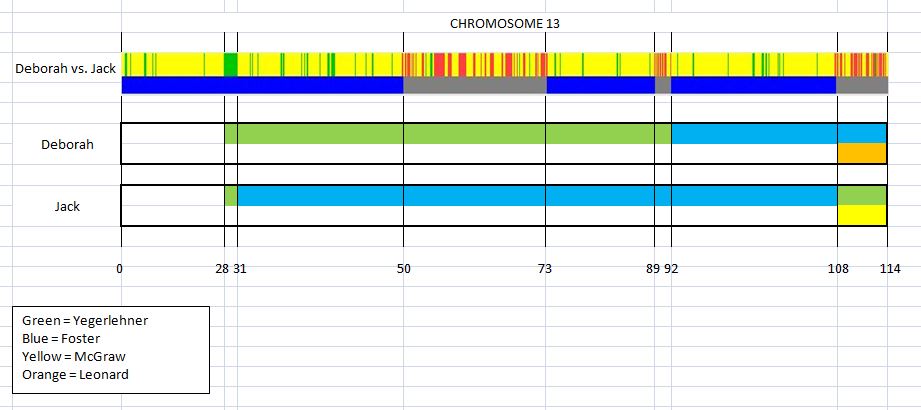The width and height of the screenshot is (921, 410).
Task: Select the axis position label 108
Action: (838, 268)
